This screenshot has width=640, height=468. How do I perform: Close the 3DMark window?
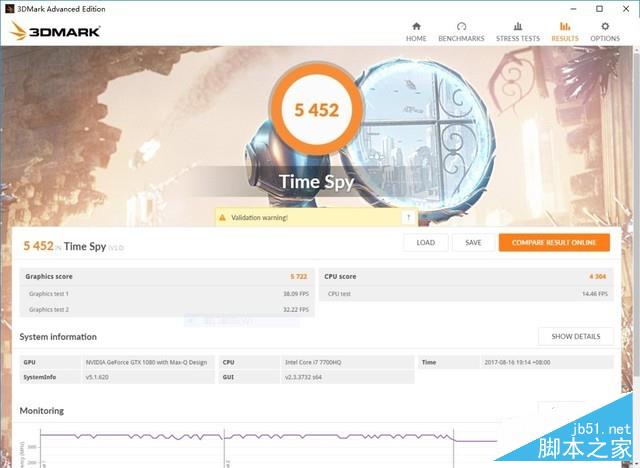626,9
